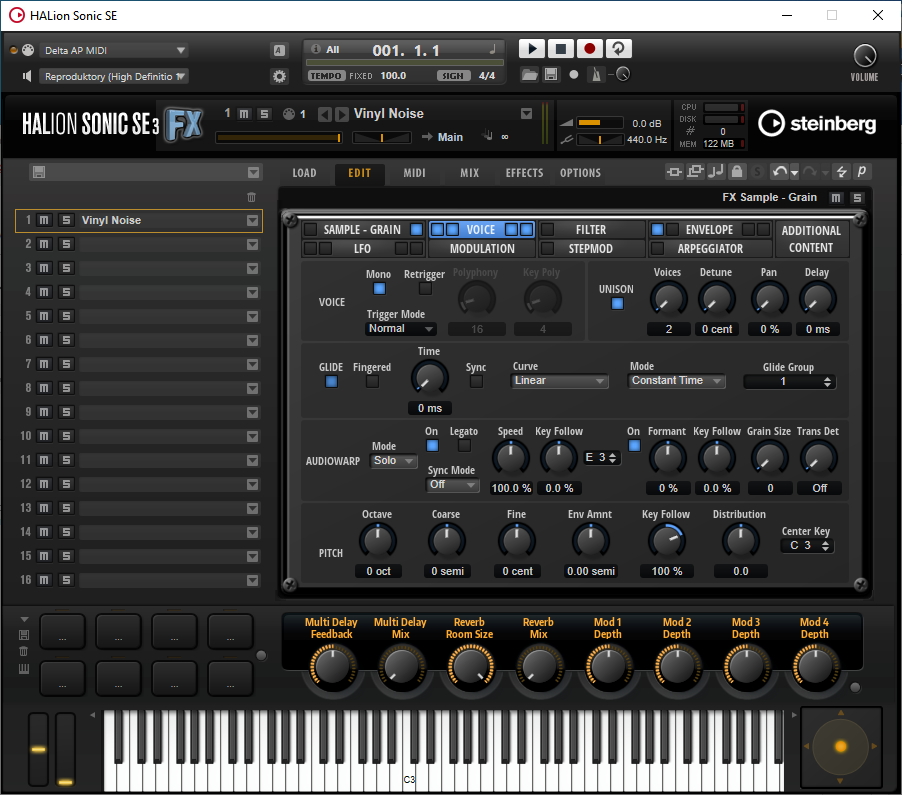Open the Sync Mode Off dropdown
Image resolution: width=902 pixels, height=795 pixels.
453,484
